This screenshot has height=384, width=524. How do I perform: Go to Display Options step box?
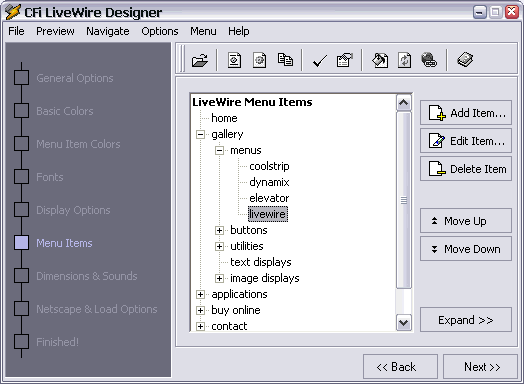[21, 210]
